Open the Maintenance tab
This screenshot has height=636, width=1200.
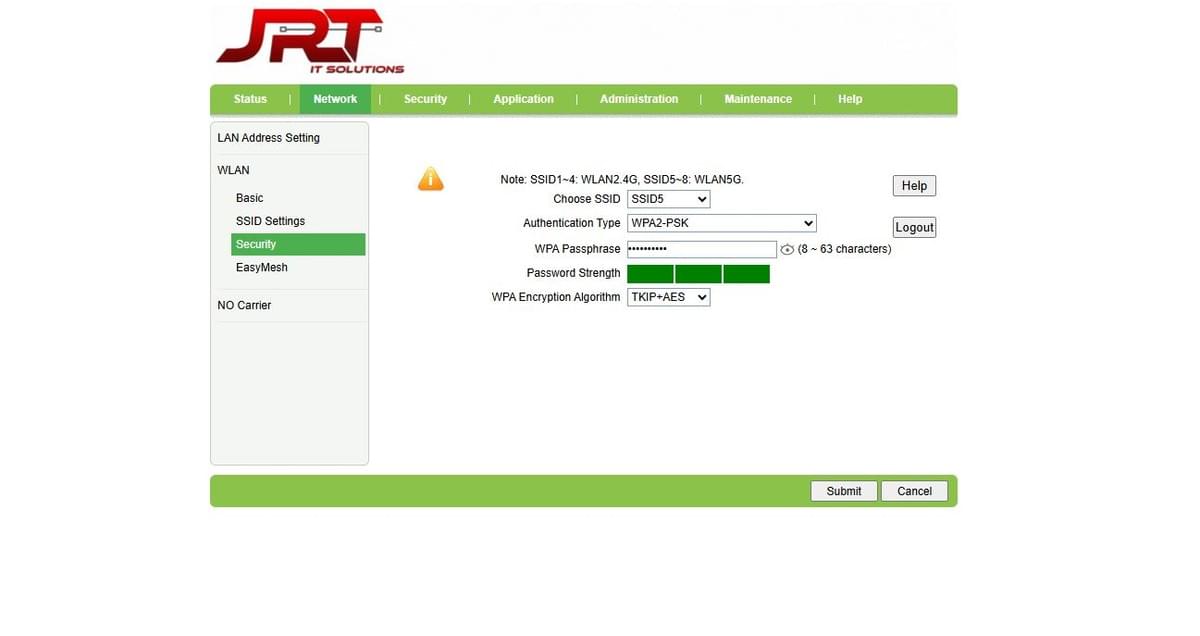[758, 99]
